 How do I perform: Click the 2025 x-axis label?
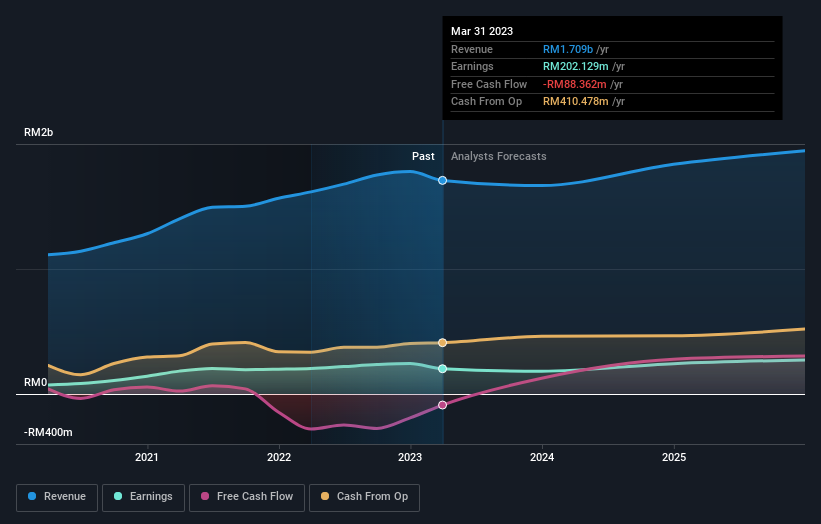point(674,458)
